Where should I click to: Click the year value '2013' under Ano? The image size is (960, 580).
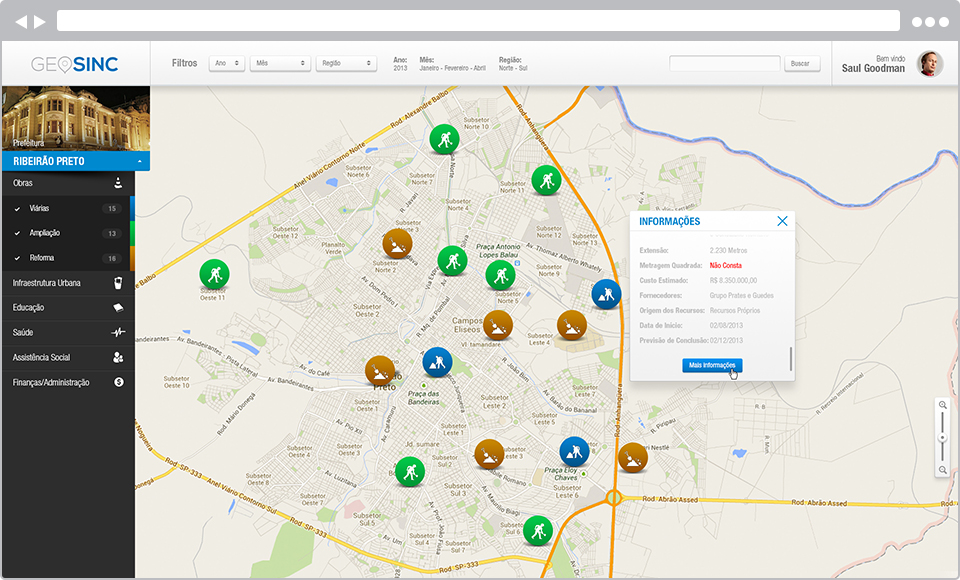coord(400,68)
